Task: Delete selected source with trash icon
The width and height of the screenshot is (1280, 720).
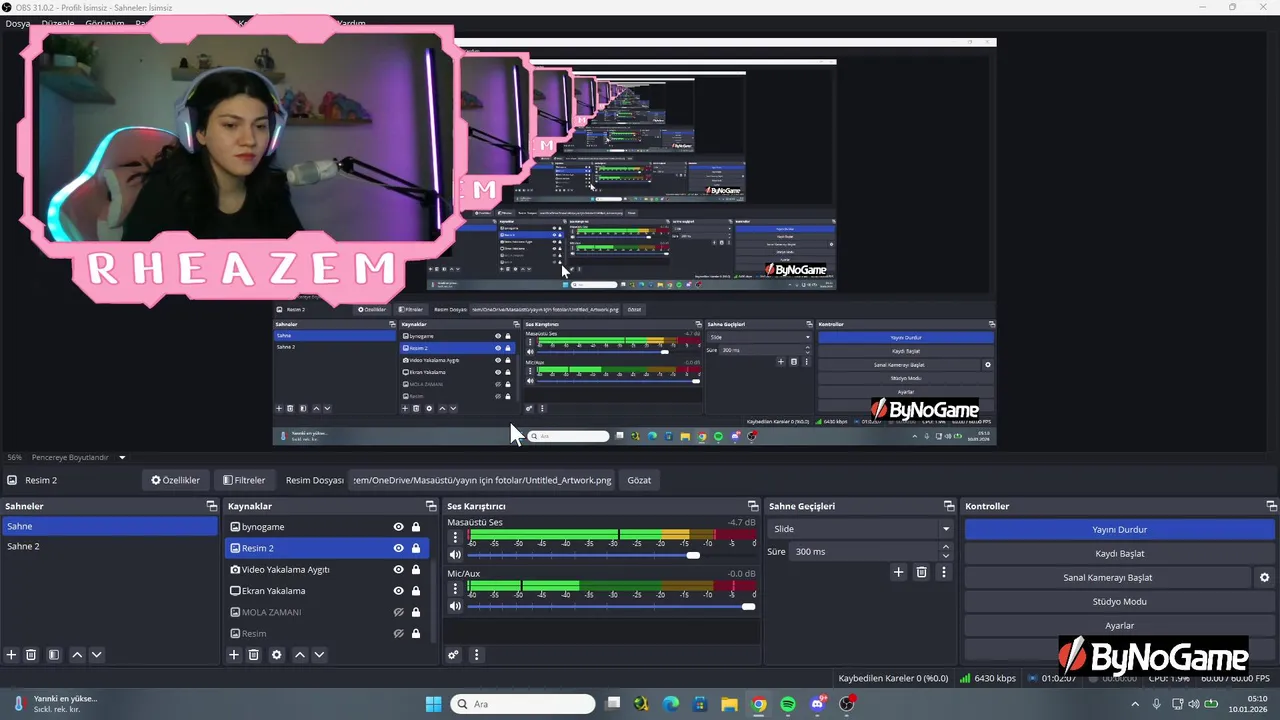Action: coord(254,655)
